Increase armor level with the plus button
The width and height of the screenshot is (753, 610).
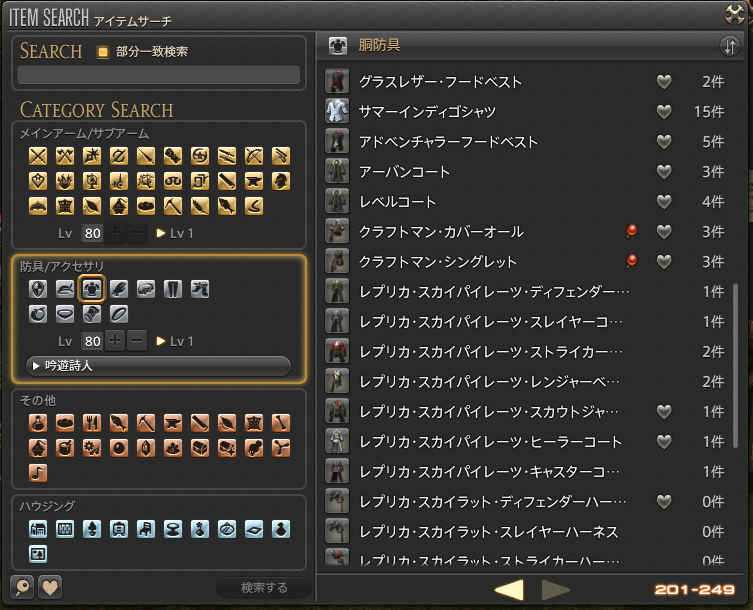(116, 341)
